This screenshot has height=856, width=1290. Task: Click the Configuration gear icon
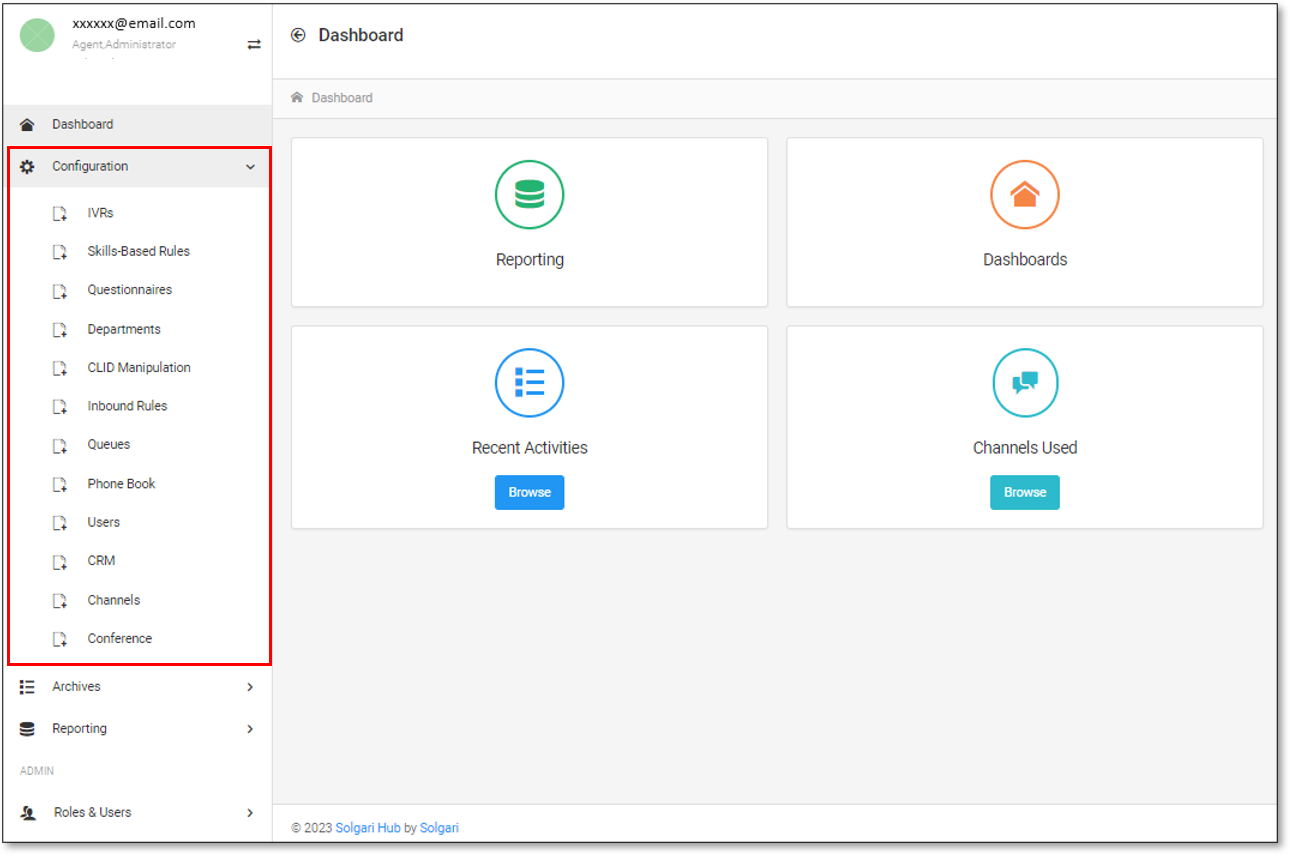[27, 166]
